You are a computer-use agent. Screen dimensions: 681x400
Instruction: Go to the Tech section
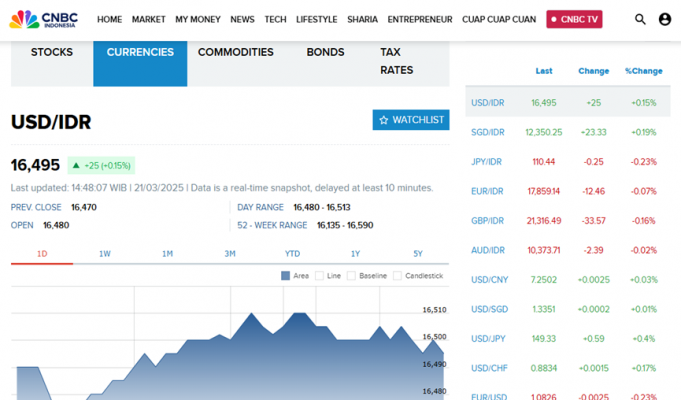click(275, 19)
